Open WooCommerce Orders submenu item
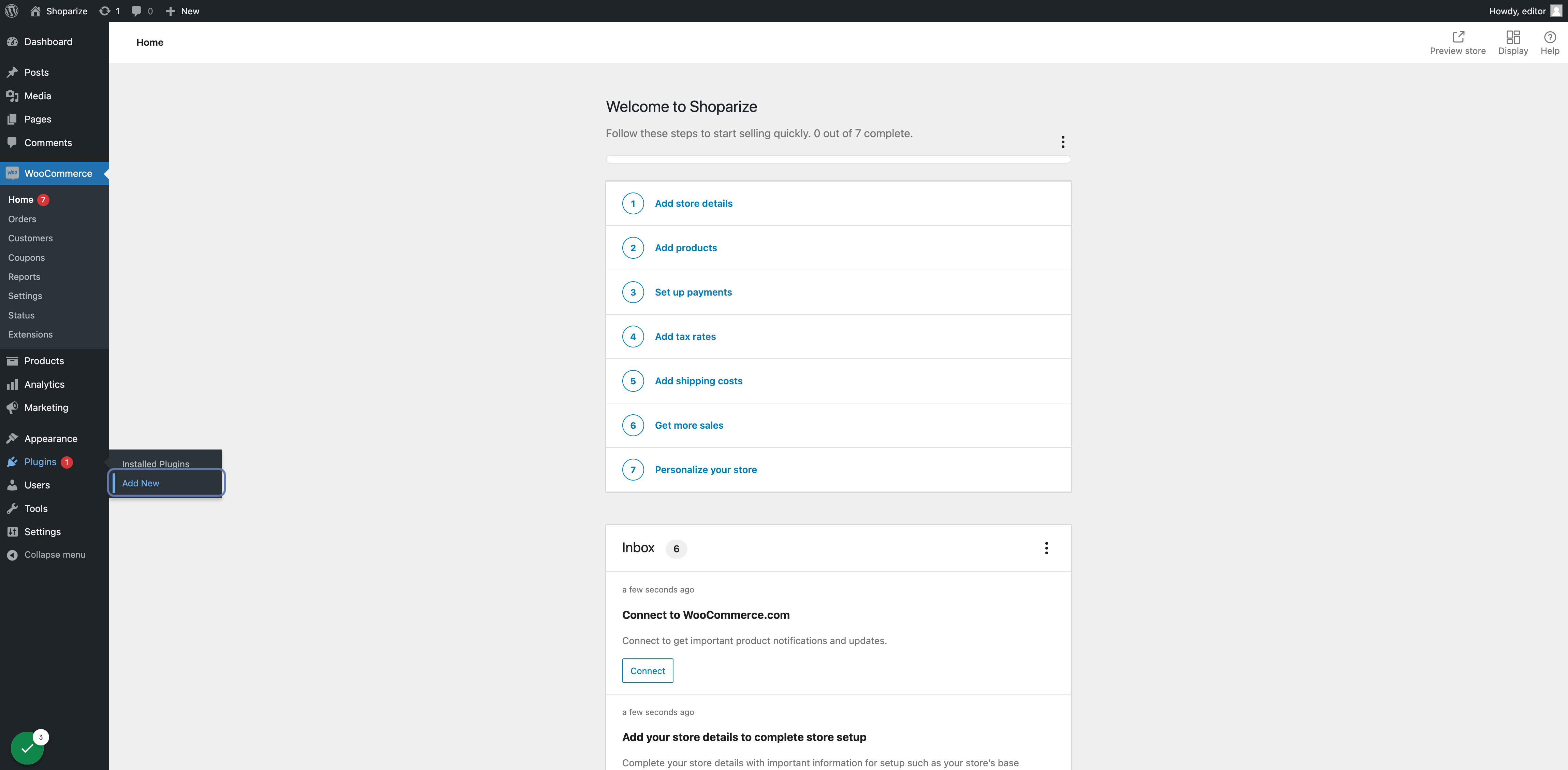 [x=22, y=219]
